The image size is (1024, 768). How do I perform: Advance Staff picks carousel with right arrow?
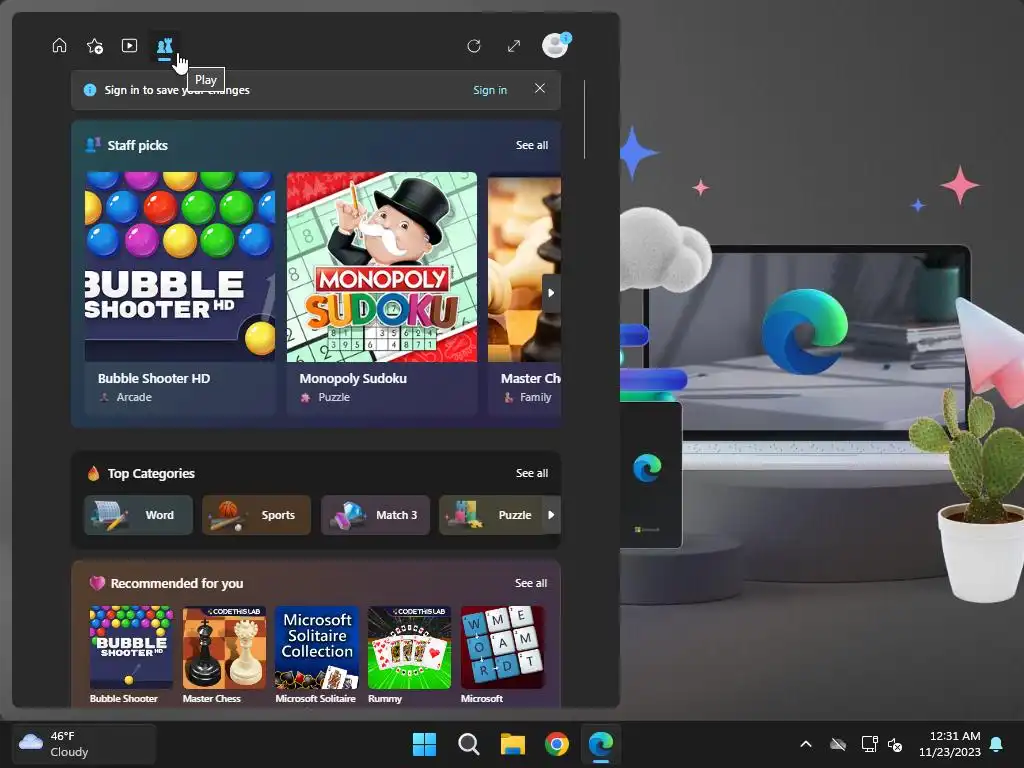(x=551, y=293)
